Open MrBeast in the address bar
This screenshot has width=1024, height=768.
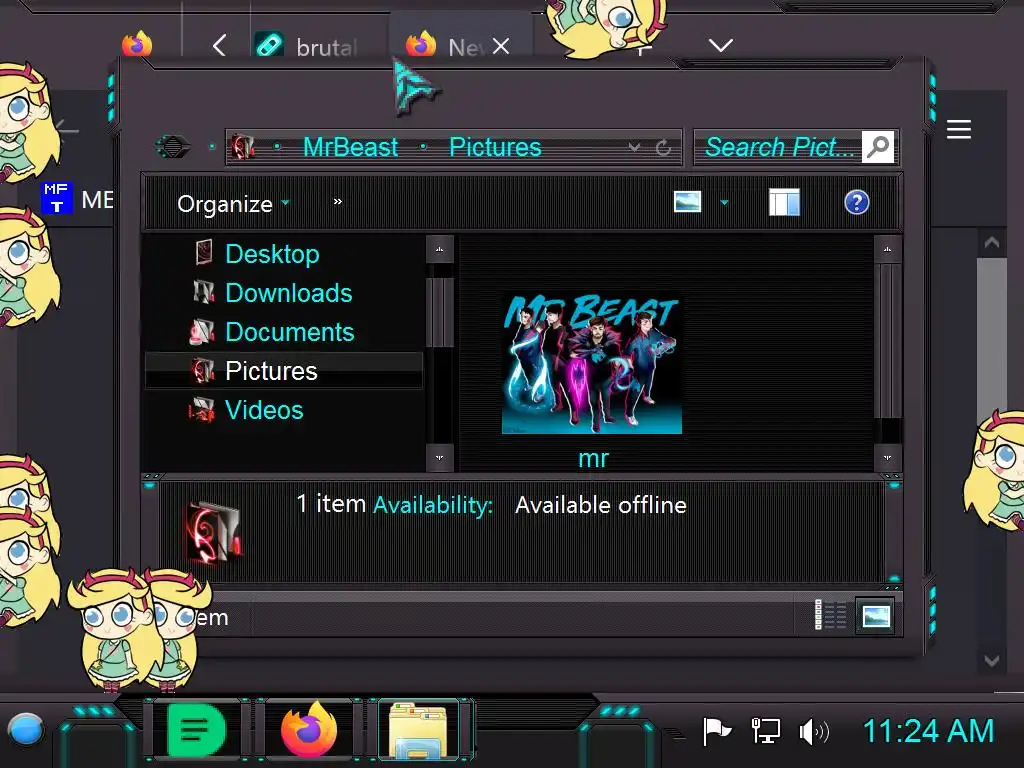pyautogui.click(x=351, y=147)
